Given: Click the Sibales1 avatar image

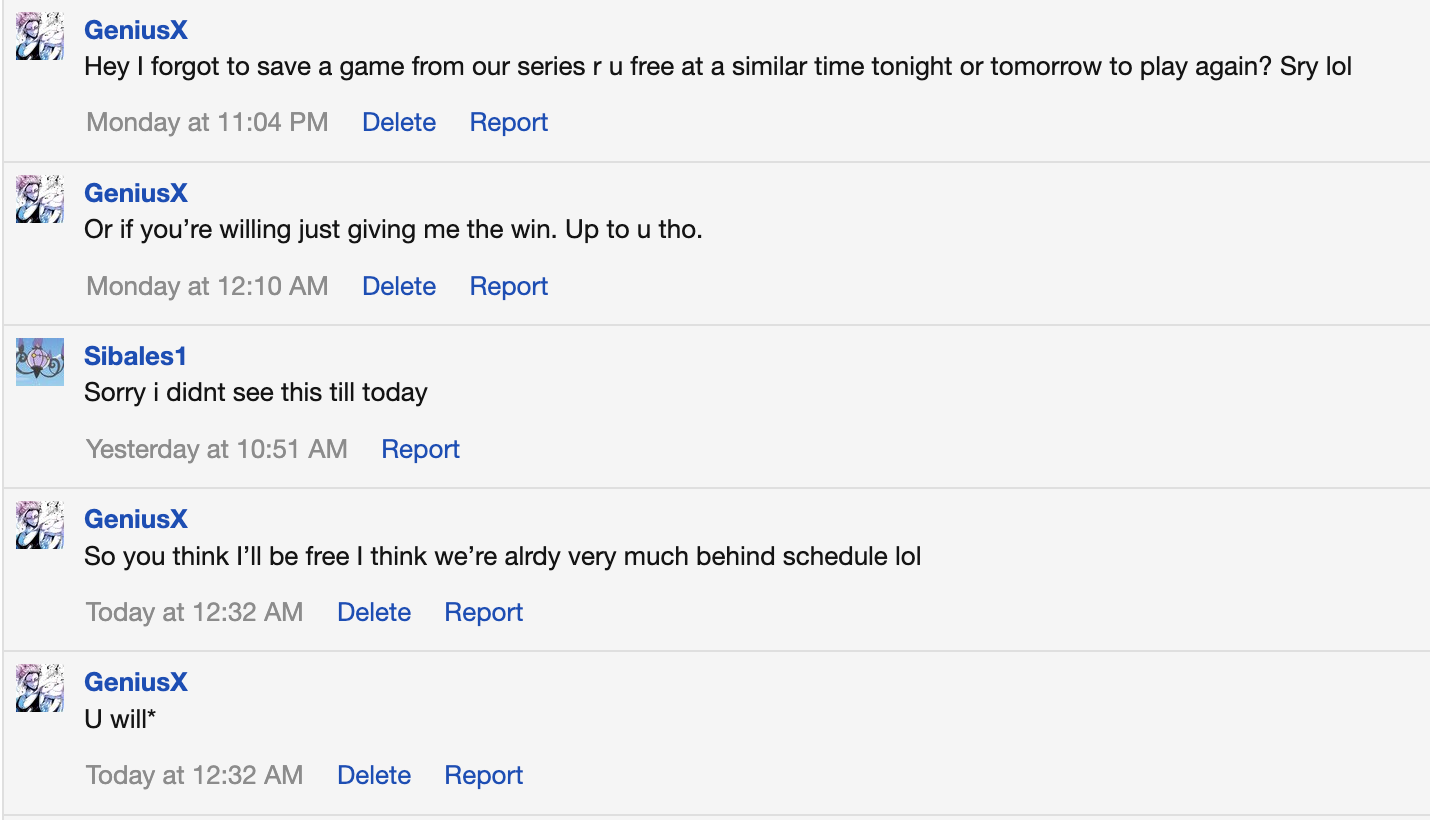Looking at the screenshot, I should coord(40,362).
